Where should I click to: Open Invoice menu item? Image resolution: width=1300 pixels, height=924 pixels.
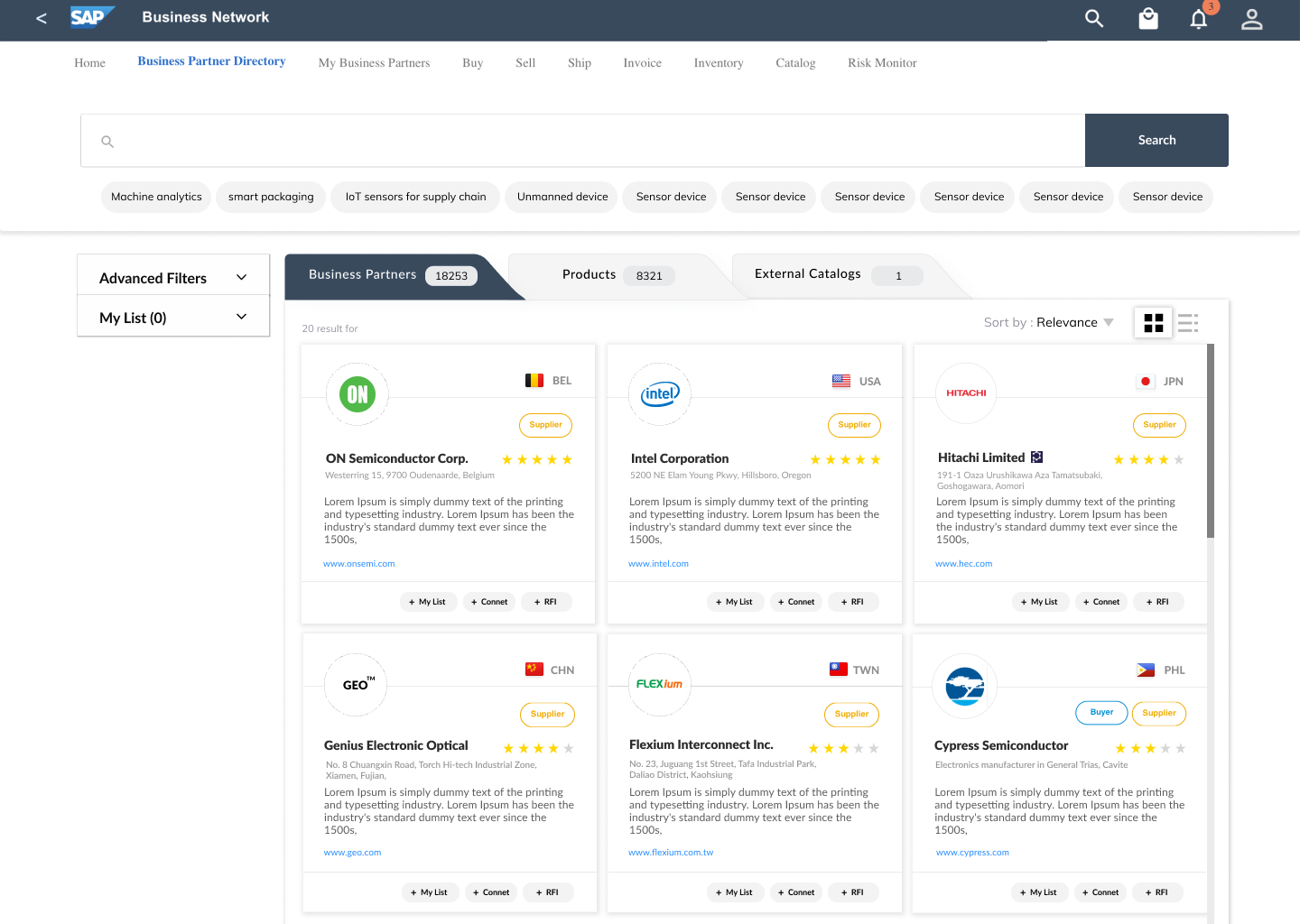click(x=642, y=63)
